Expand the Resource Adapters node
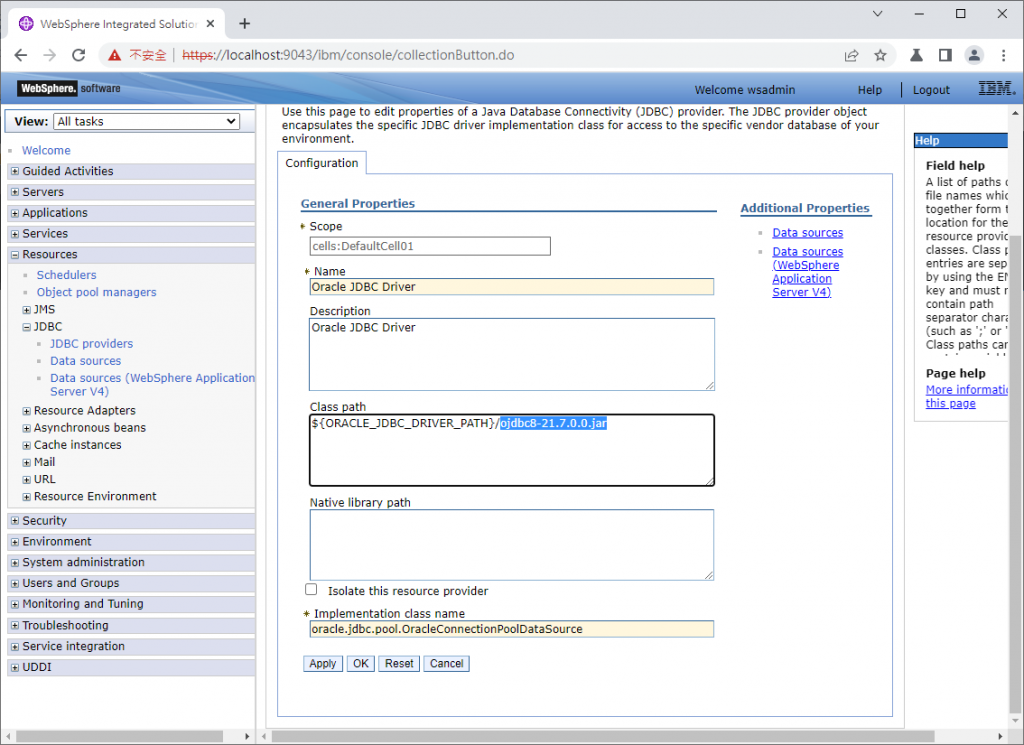This screenshot has height=745, width=1024. [27, 411]
